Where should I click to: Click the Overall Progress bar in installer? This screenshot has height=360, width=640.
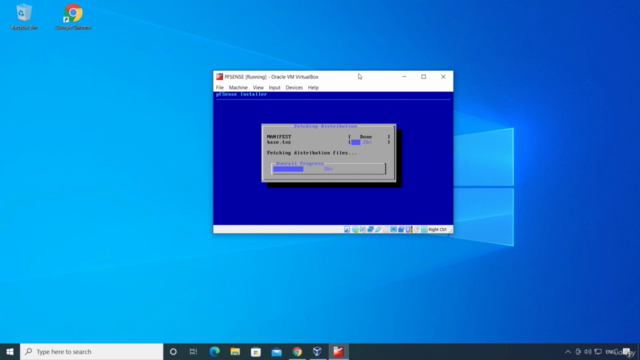pos(329,169)
